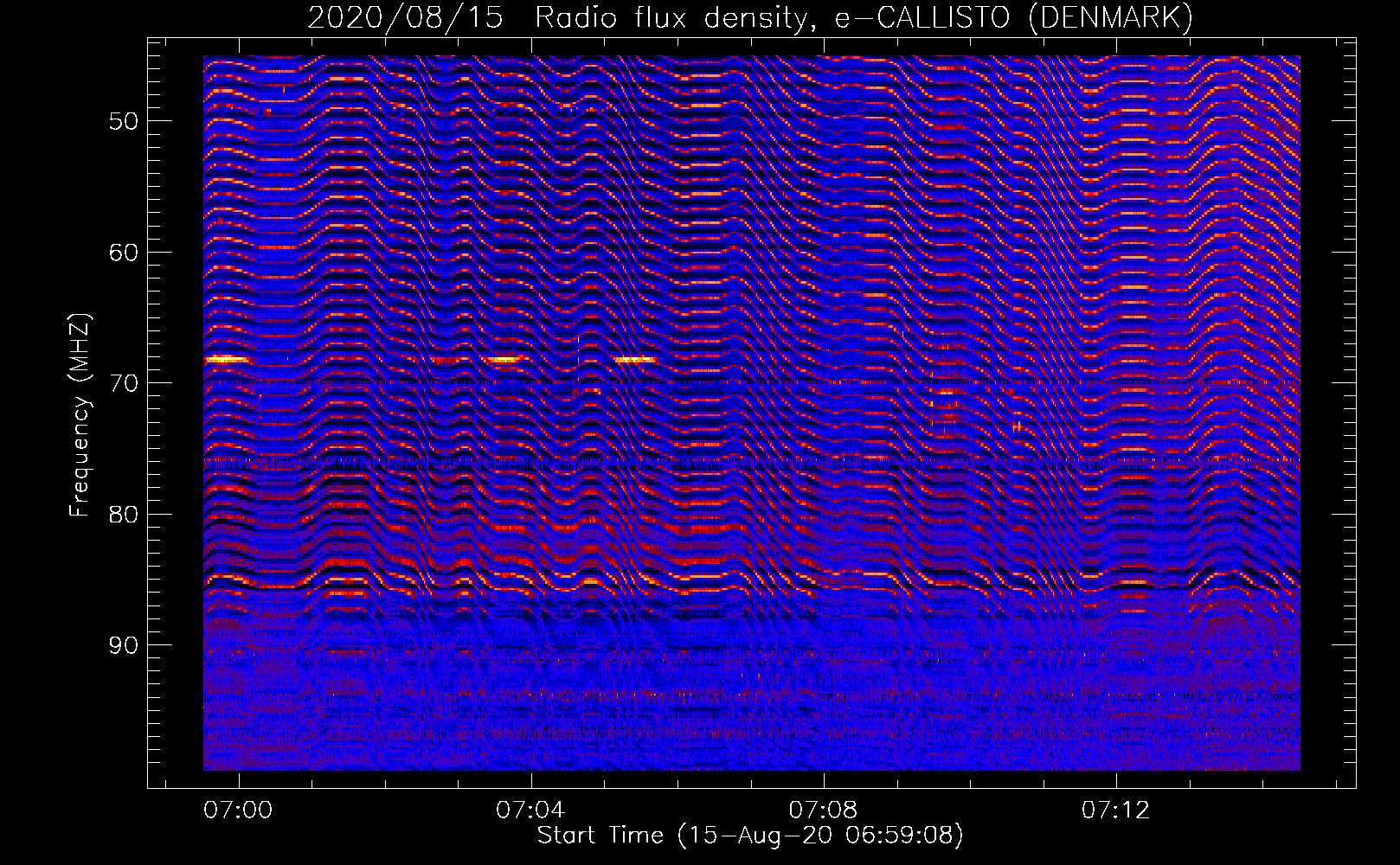
Task: Click the 90 frequency tick label
Action: click(x=124, y=646)
